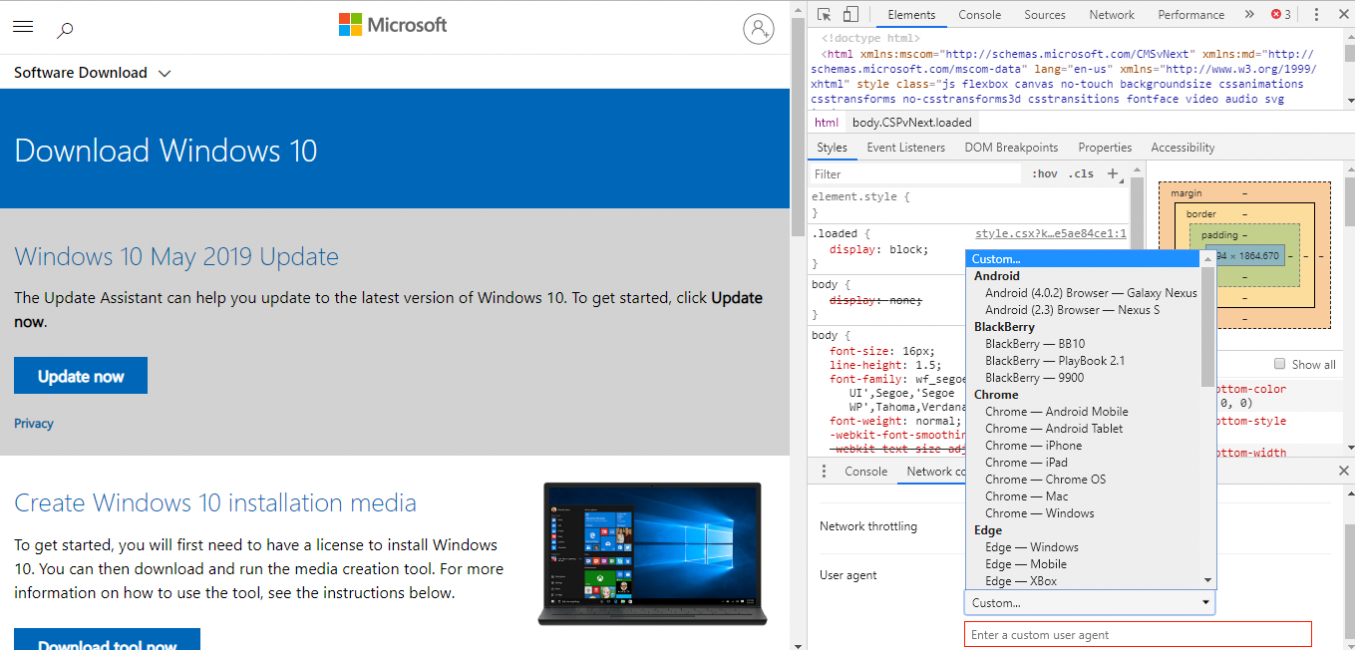Open the Privacy link
The width and height of the screenshot is (1355, 650).
tap(34, 424)
